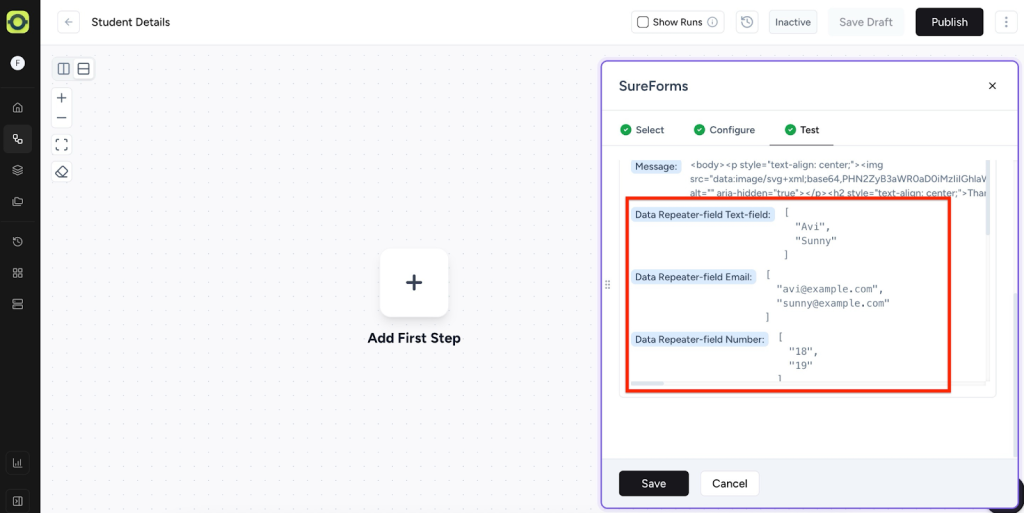Open the three-dot more options menu
Image resolution: width=1024 pixels, height=513 pixels.
click(1004, 22)
